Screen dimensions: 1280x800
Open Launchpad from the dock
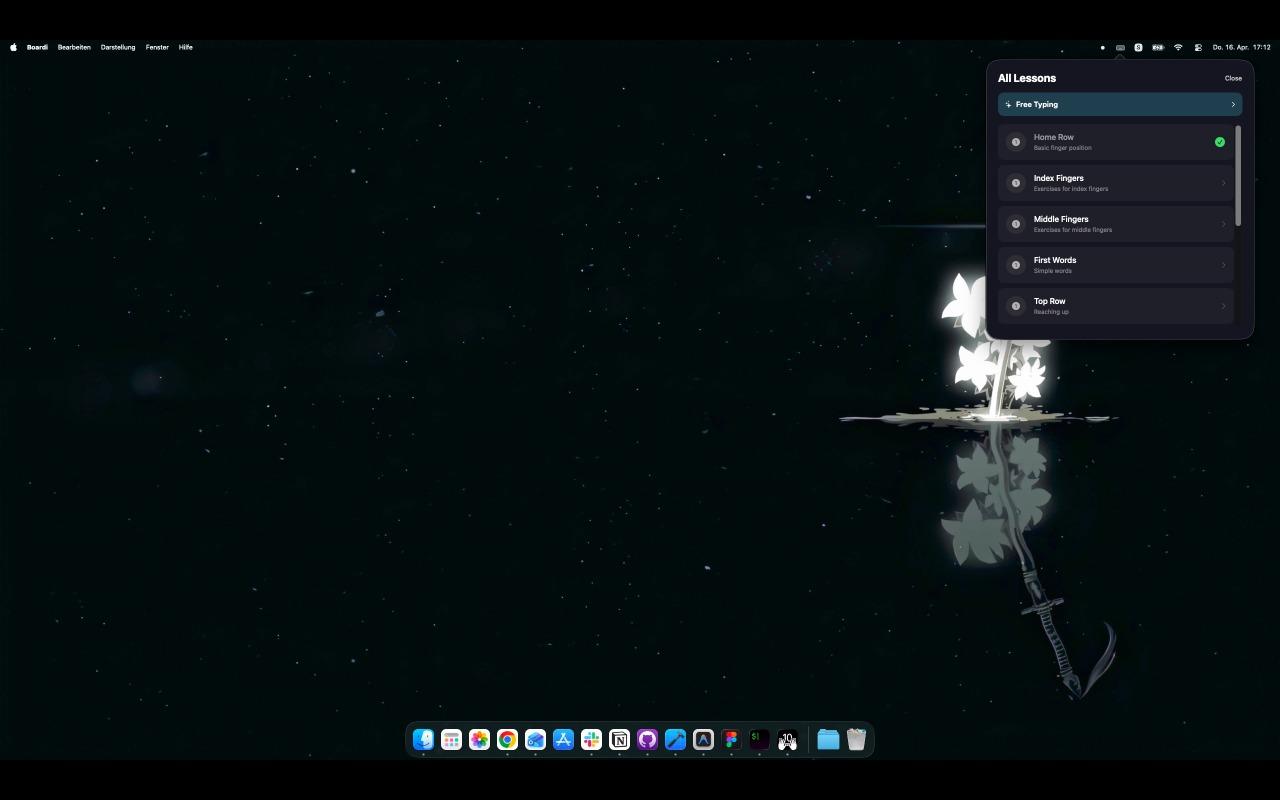point(452,739)
